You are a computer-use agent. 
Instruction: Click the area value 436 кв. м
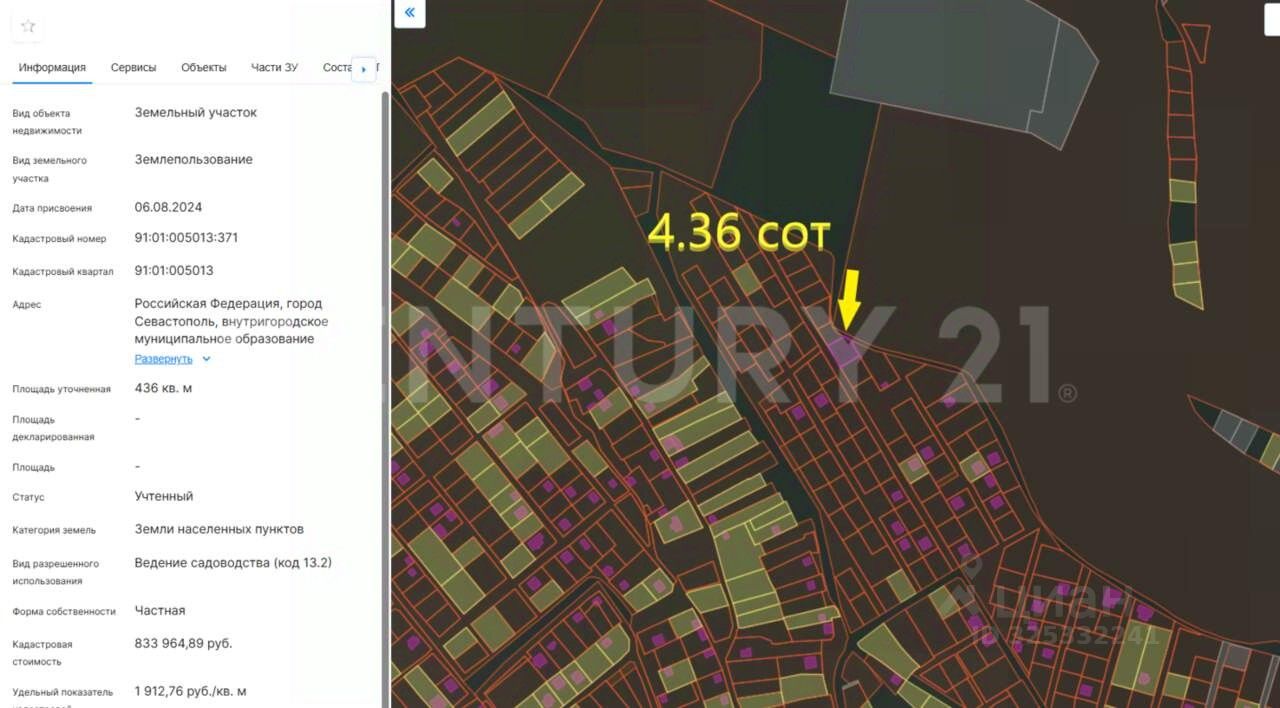coord(163,388)
